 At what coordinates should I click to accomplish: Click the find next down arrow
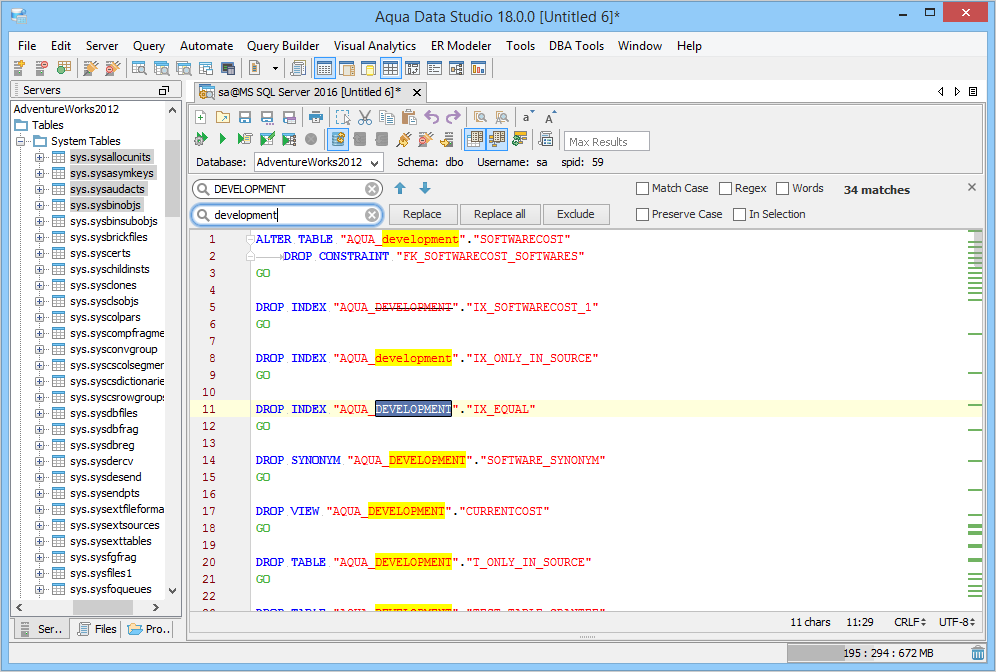(x=425, y=188)
